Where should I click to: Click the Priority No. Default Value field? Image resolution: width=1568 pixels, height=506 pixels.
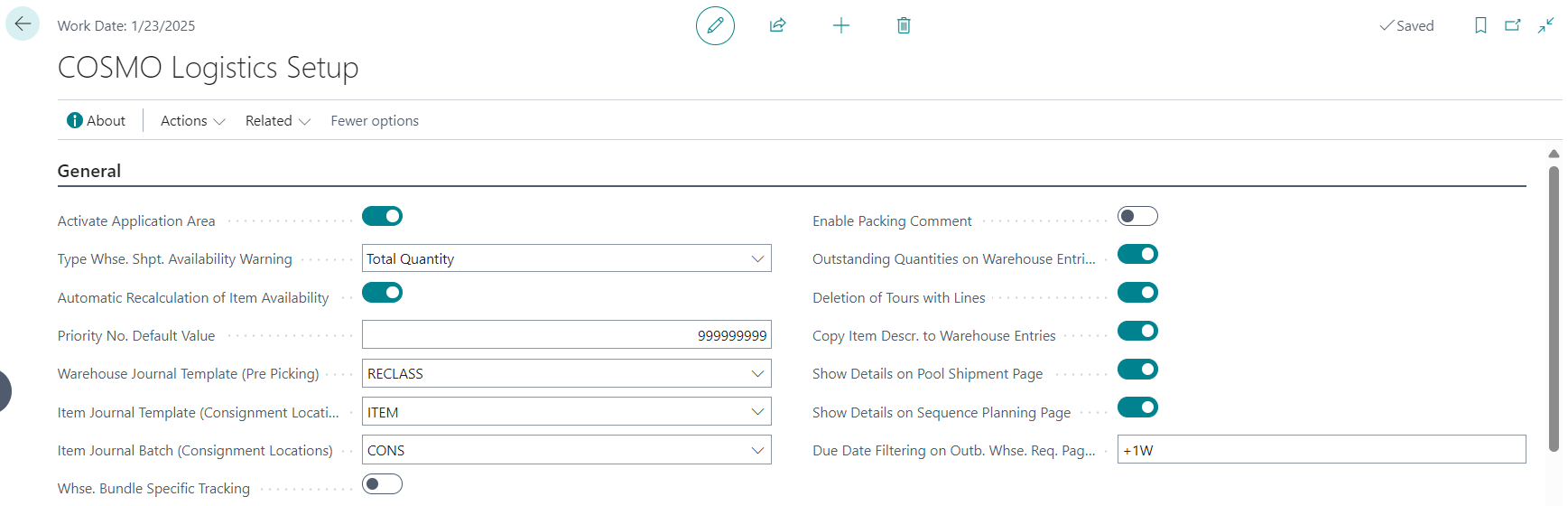click(566, 335)
